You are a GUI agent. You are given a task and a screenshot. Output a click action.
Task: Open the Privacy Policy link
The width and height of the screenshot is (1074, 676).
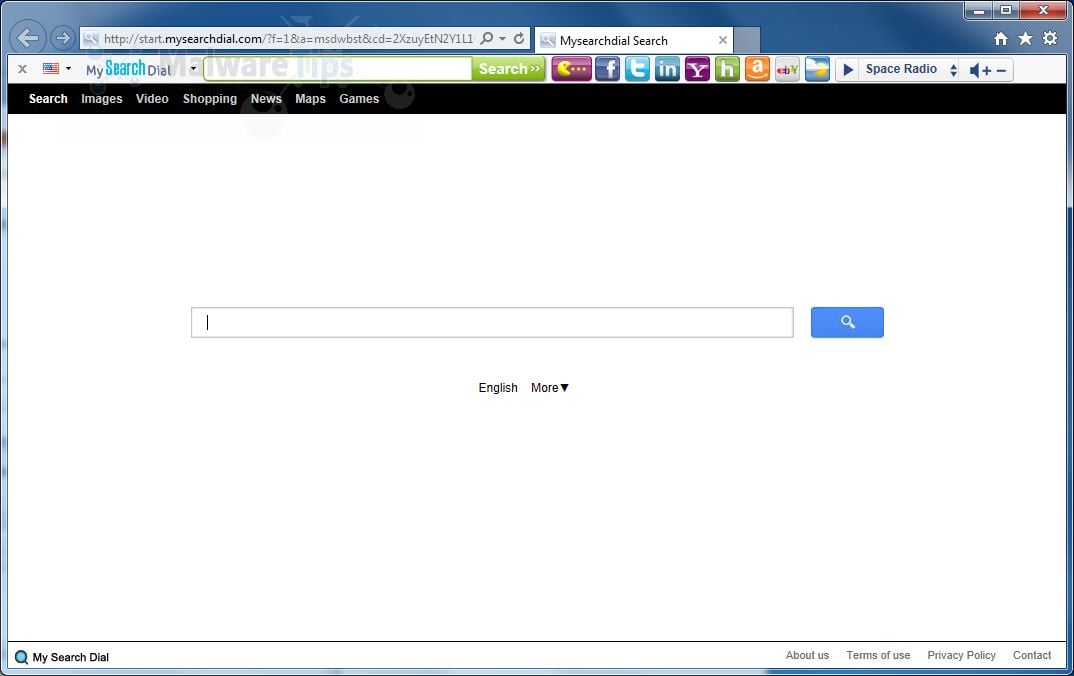(x=961, y=655)
